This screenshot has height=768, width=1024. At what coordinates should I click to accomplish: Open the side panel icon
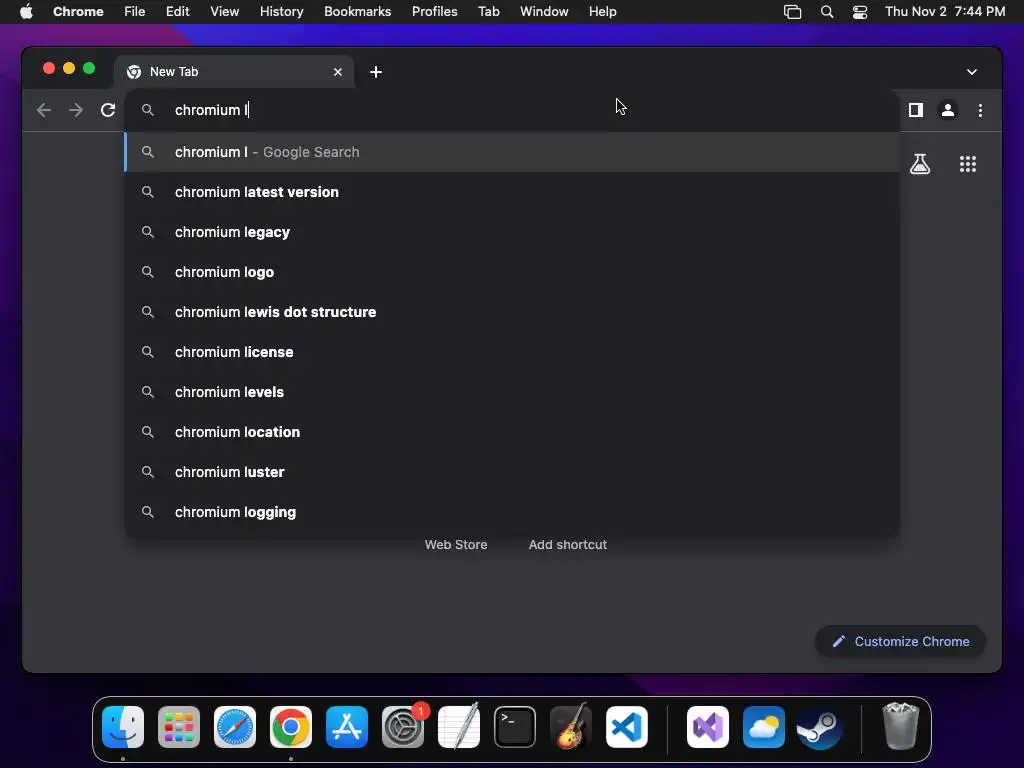click(x=916, y=110)
